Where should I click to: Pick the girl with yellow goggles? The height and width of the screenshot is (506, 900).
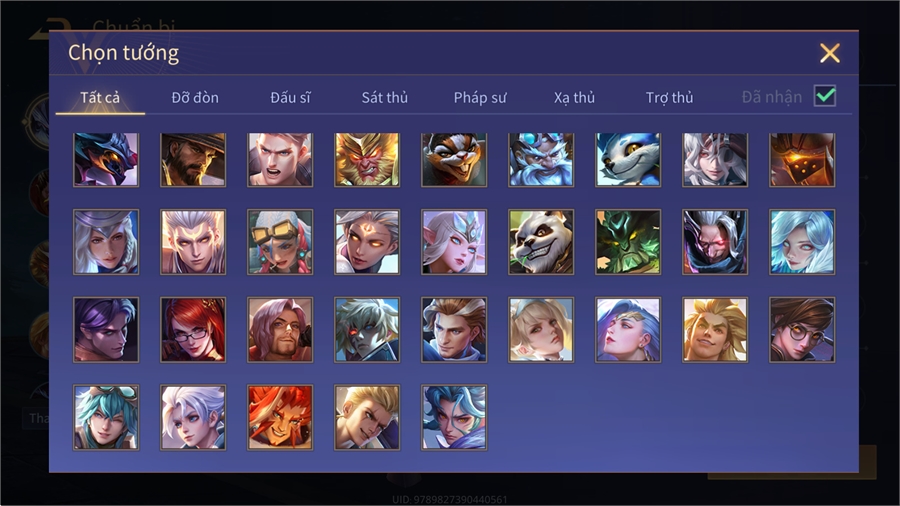280,242
